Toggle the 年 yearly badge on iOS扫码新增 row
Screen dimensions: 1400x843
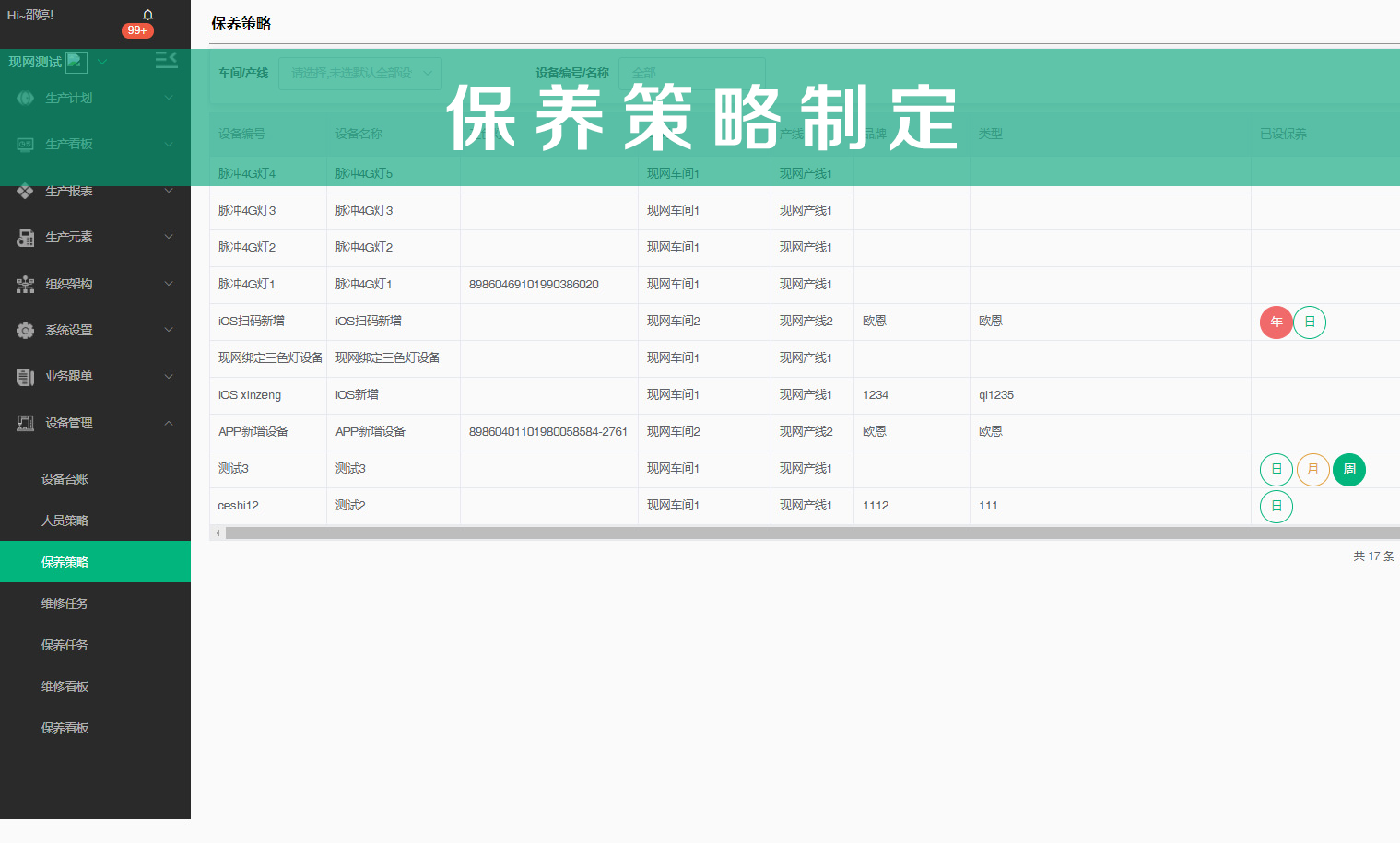click(x=1276, y=322)
